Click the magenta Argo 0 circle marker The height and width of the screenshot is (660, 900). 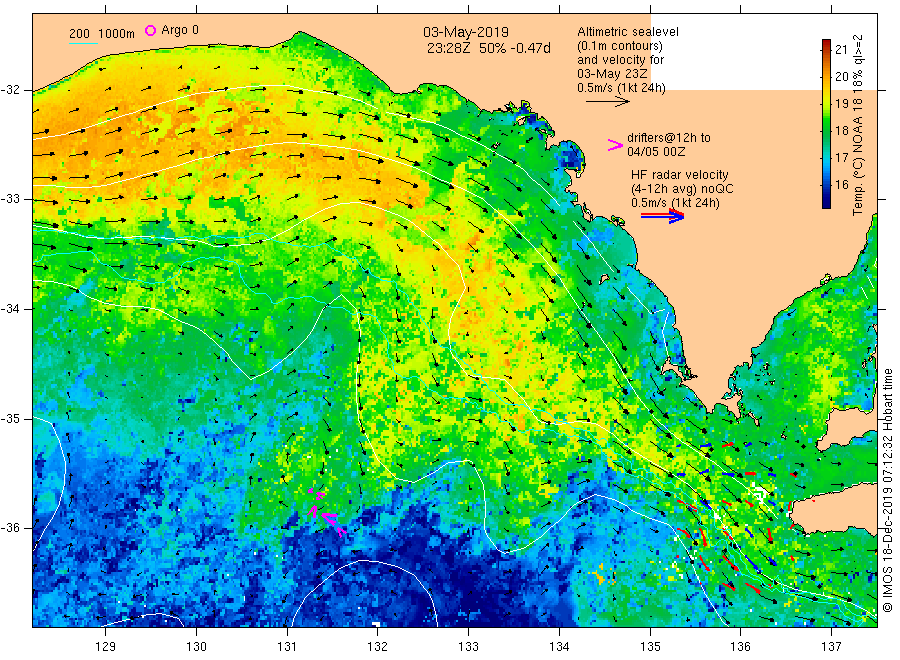150,30
